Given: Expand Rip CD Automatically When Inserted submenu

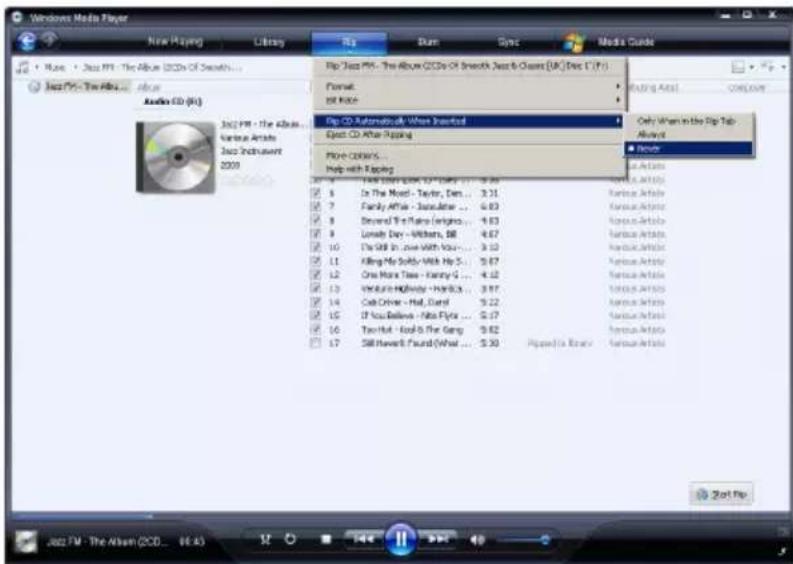Looking at the screenshot, I should (x=469, y=121).
